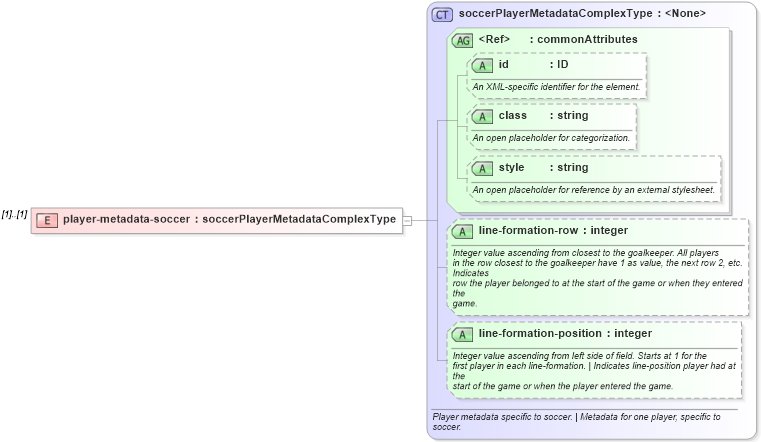Click the A badge beside line-formation-position
The width and height of the screenshot is (761, 442).
coord(462,334)
